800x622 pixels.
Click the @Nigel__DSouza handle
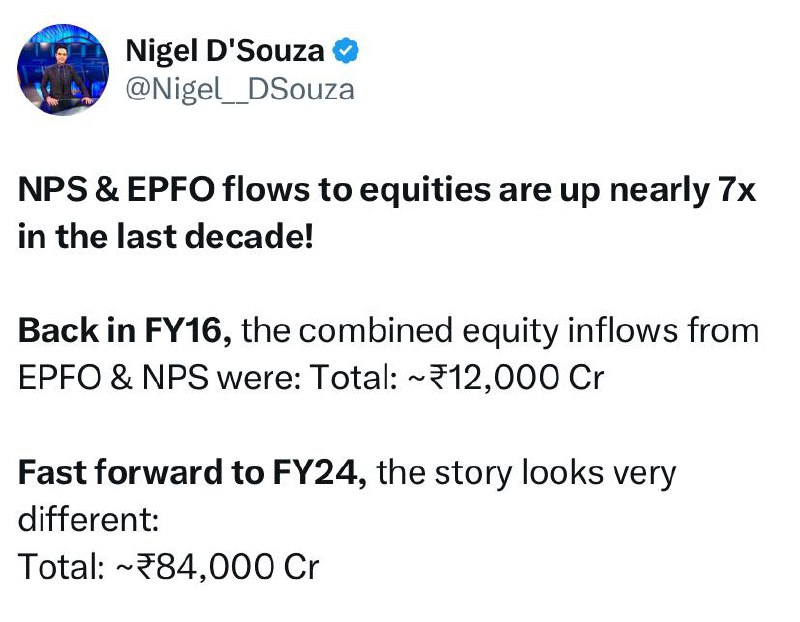(x=238, y=89)
